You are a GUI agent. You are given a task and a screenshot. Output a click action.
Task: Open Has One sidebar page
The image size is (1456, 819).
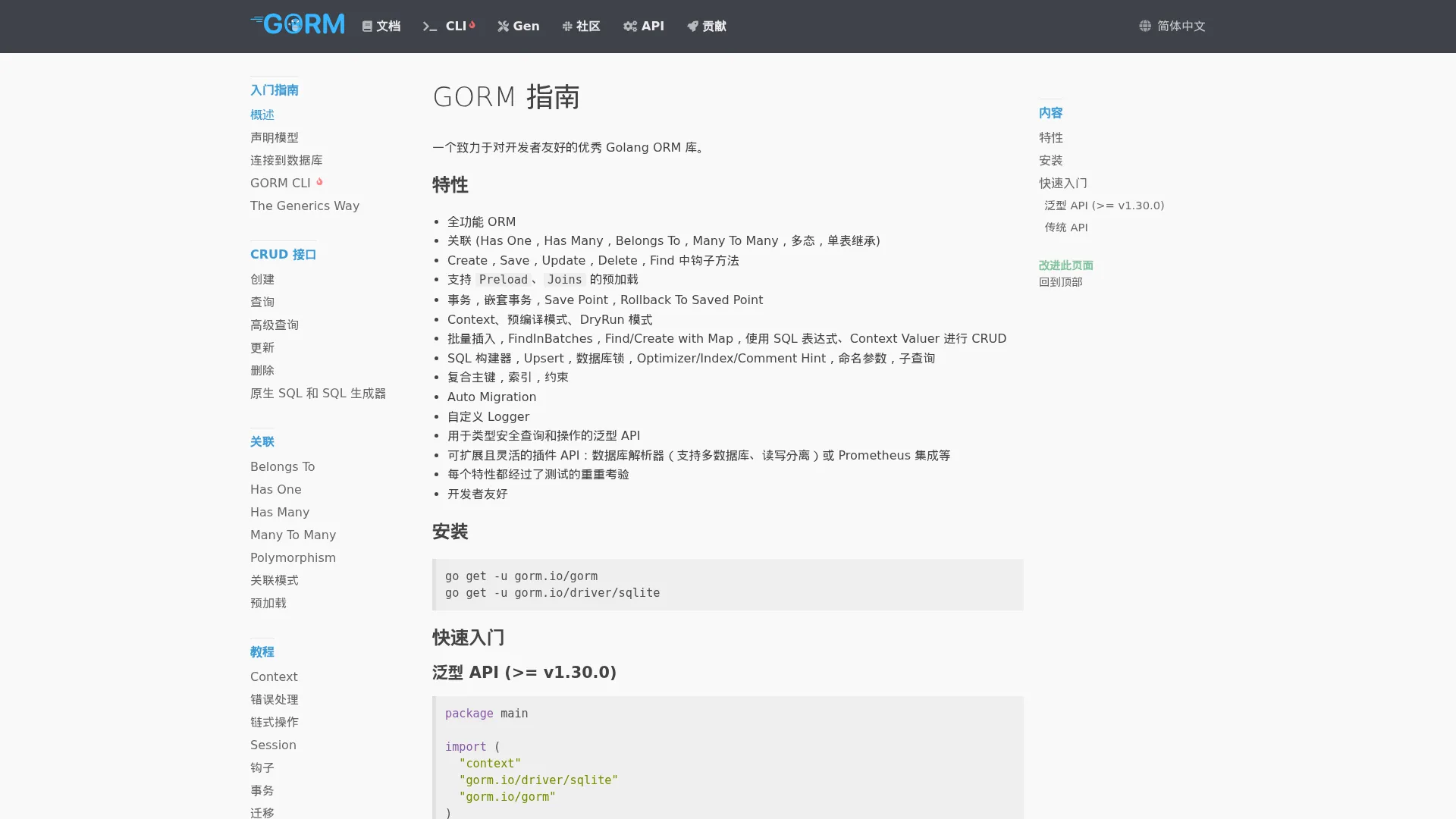tap(276, 489)
